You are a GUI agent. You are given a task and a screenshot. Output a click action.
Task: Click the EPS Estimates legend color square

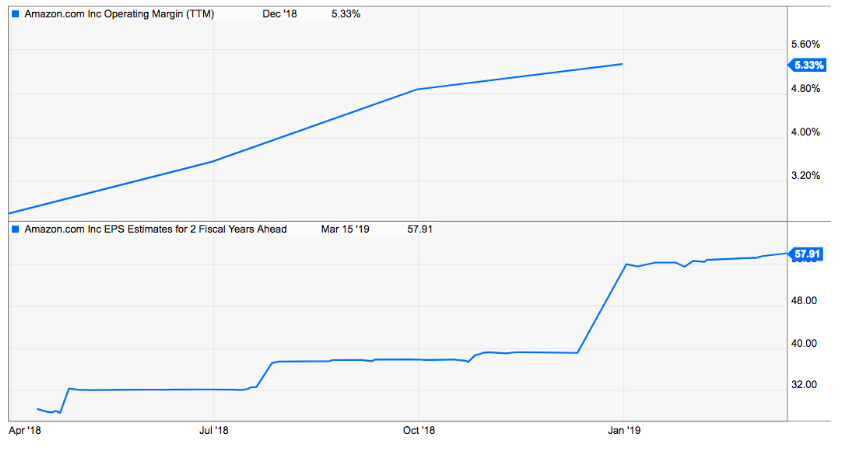click(15, 229)
